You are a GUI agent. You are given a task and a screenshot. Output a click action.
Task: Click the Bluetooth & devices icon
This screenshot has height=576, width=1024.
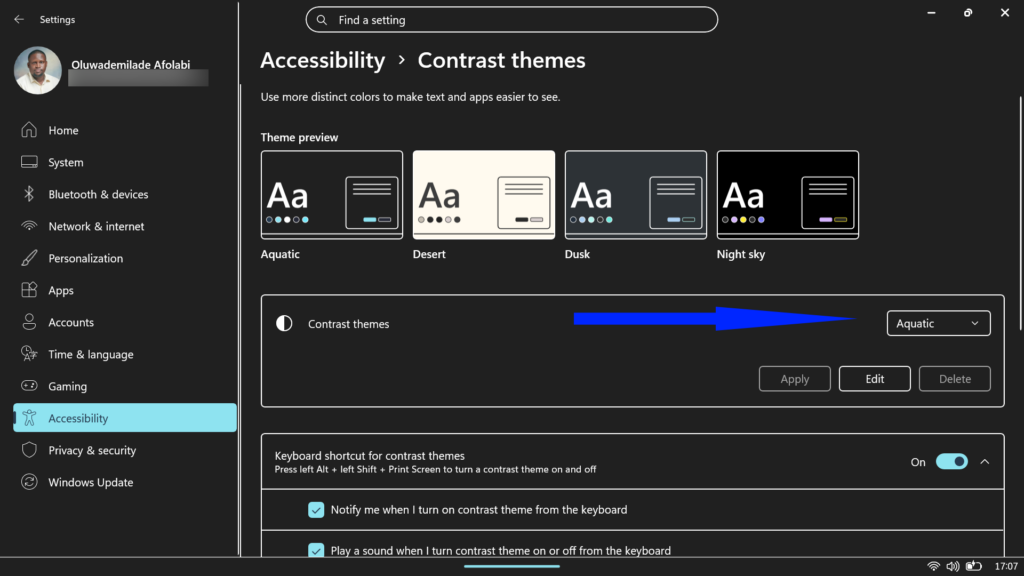coord(31,194)
